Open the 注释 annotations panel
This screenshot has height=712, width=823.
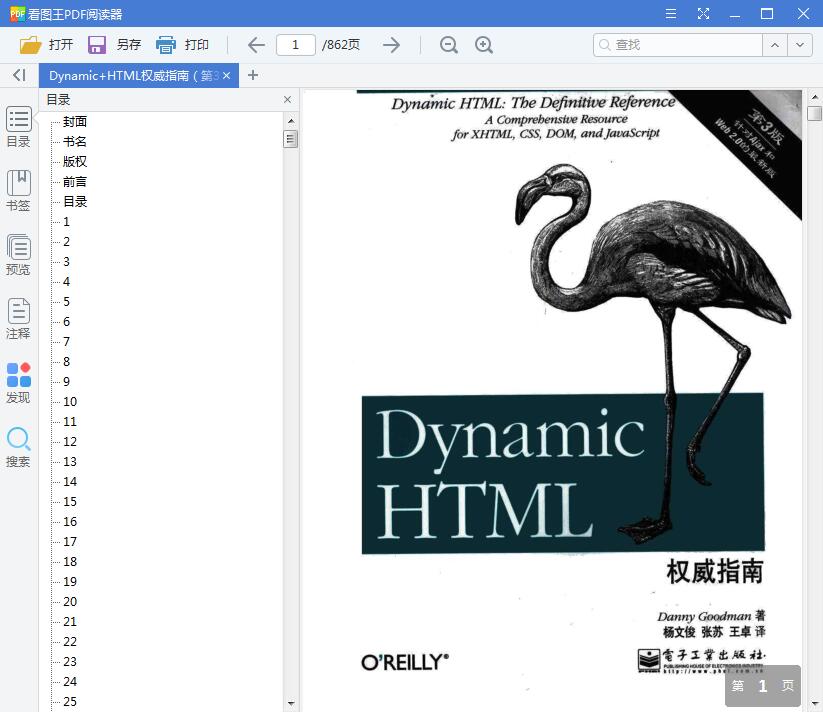(18, 321)
